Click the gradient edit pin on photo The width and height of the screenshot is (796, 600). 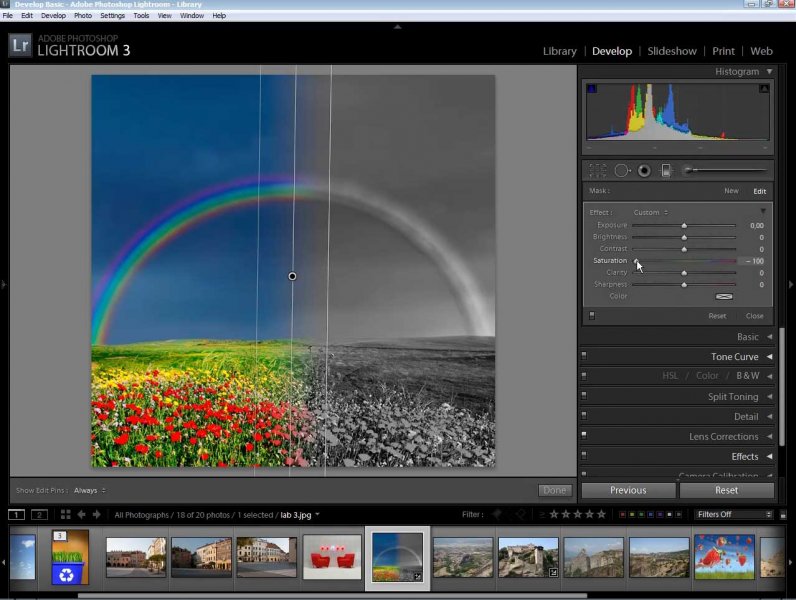pyautogui.click(x=292, y=276)
